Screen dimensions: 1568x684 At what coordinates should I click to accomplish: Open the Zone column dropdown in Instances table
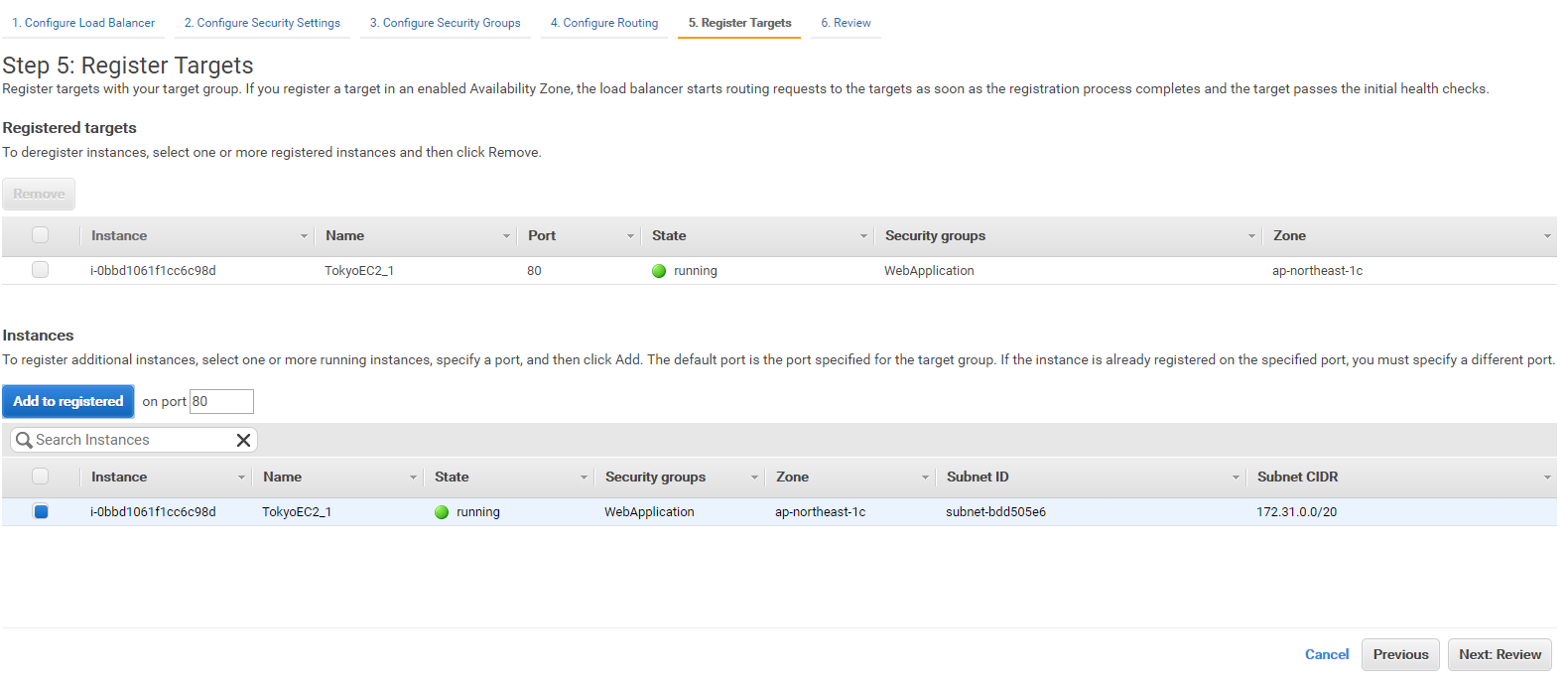[x=925, y=478]
